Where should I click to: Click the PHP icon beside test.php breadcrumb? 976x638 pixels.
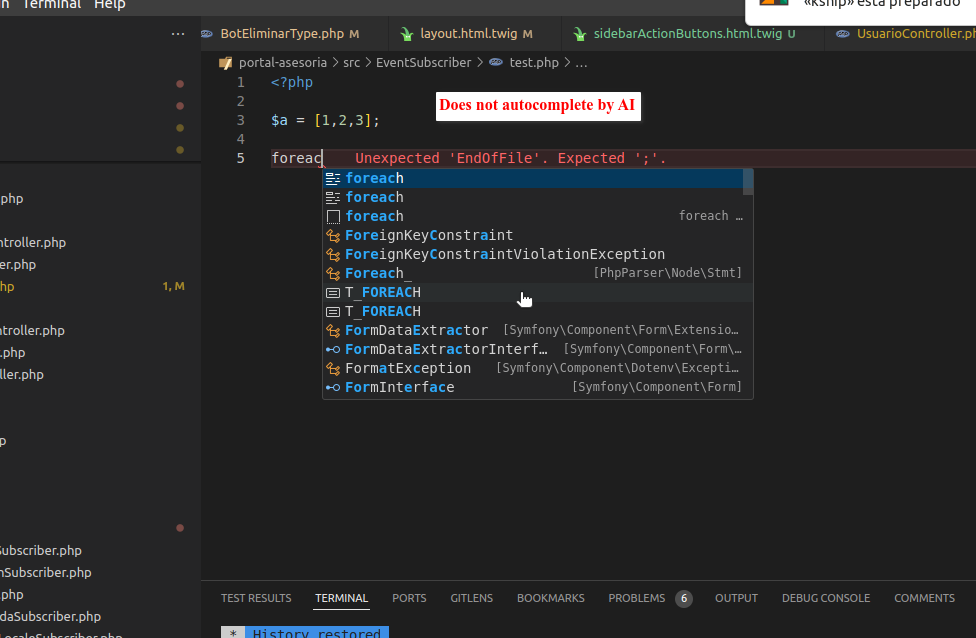496,62
